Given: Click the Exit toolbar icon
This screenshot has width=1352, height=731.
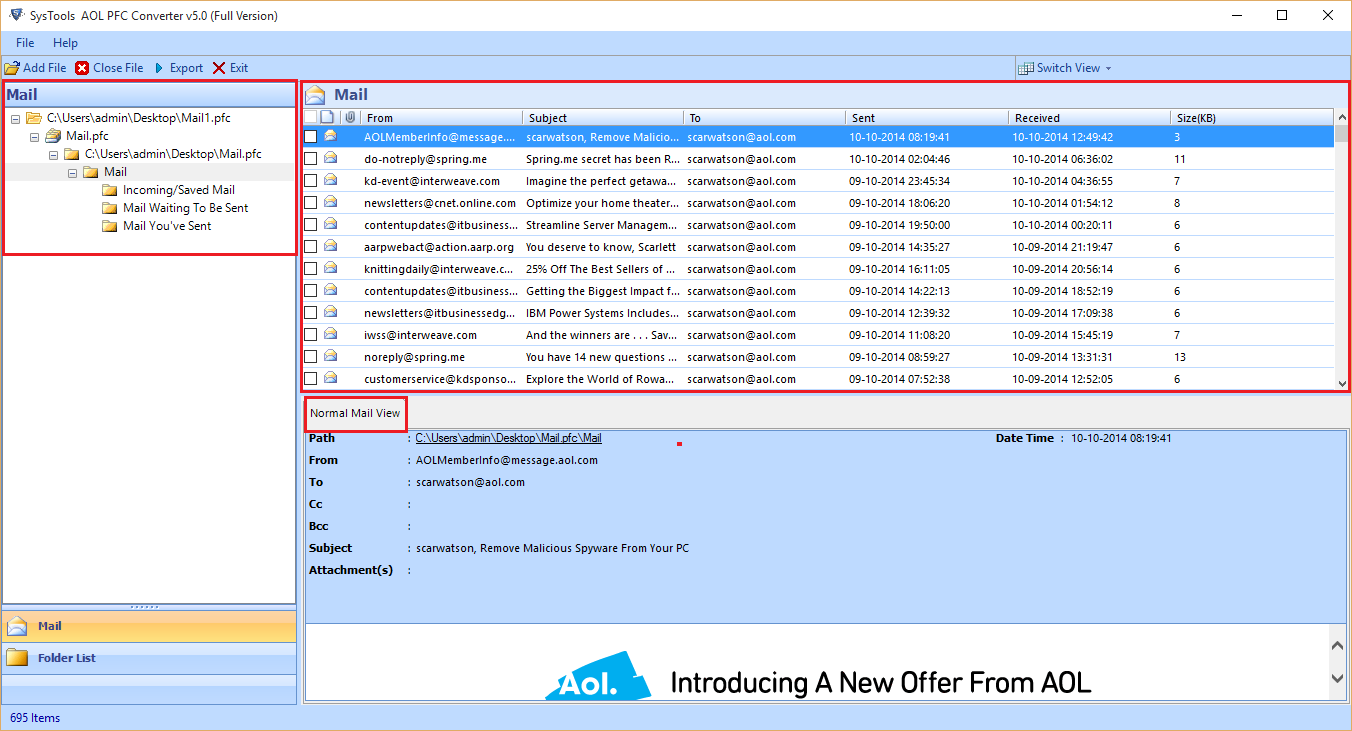Looking at the screenshot, I should click(220, 67).
